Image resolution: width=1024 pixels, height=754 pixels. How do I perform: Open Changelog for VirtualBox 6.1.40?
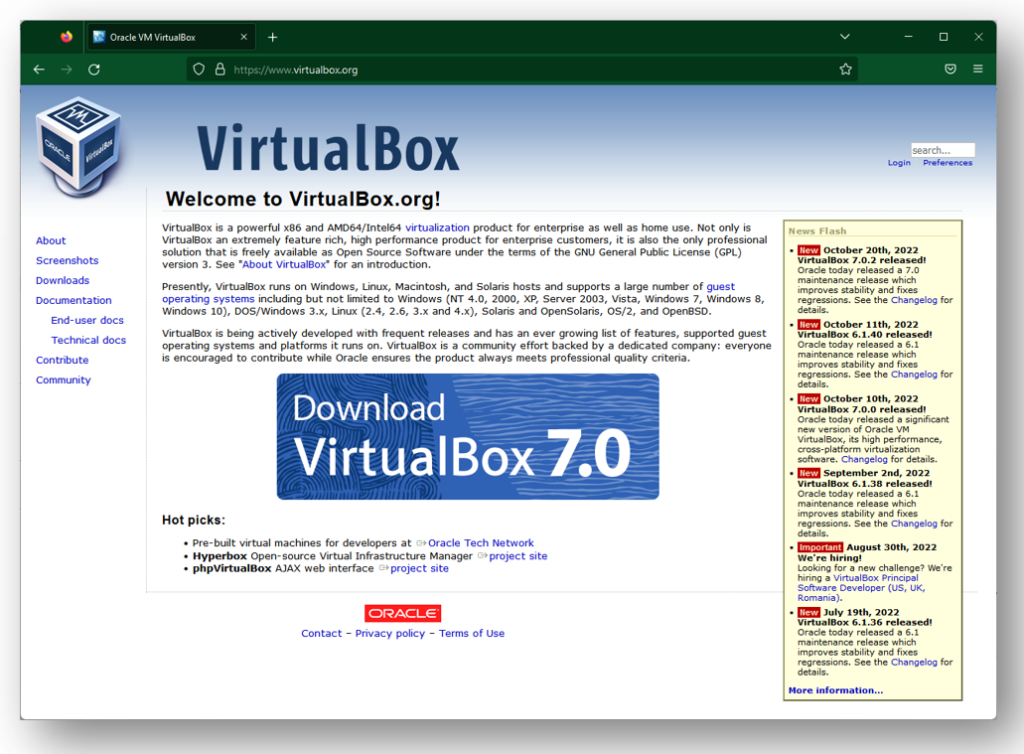click(914, 375)
